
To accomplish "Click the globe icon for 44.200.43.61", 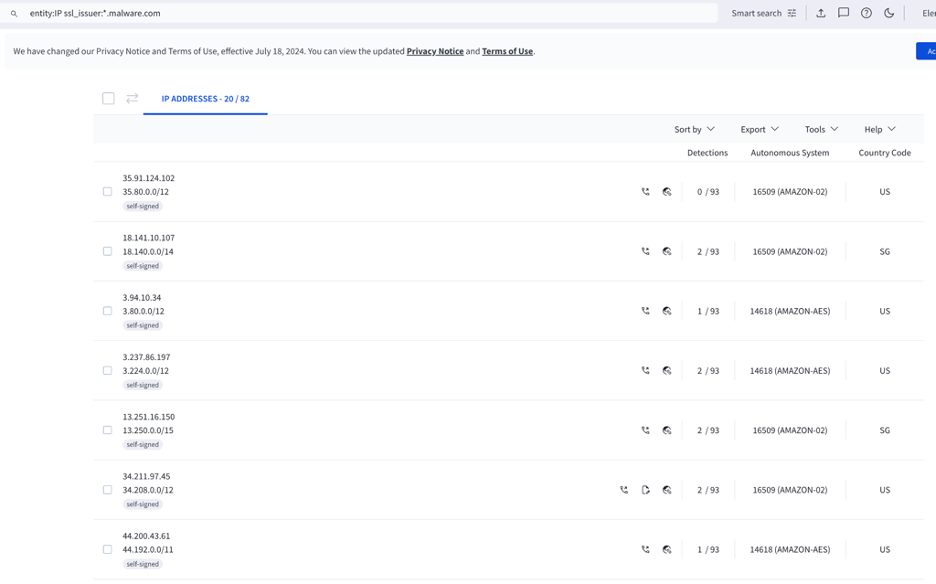I will click(667, 549).
